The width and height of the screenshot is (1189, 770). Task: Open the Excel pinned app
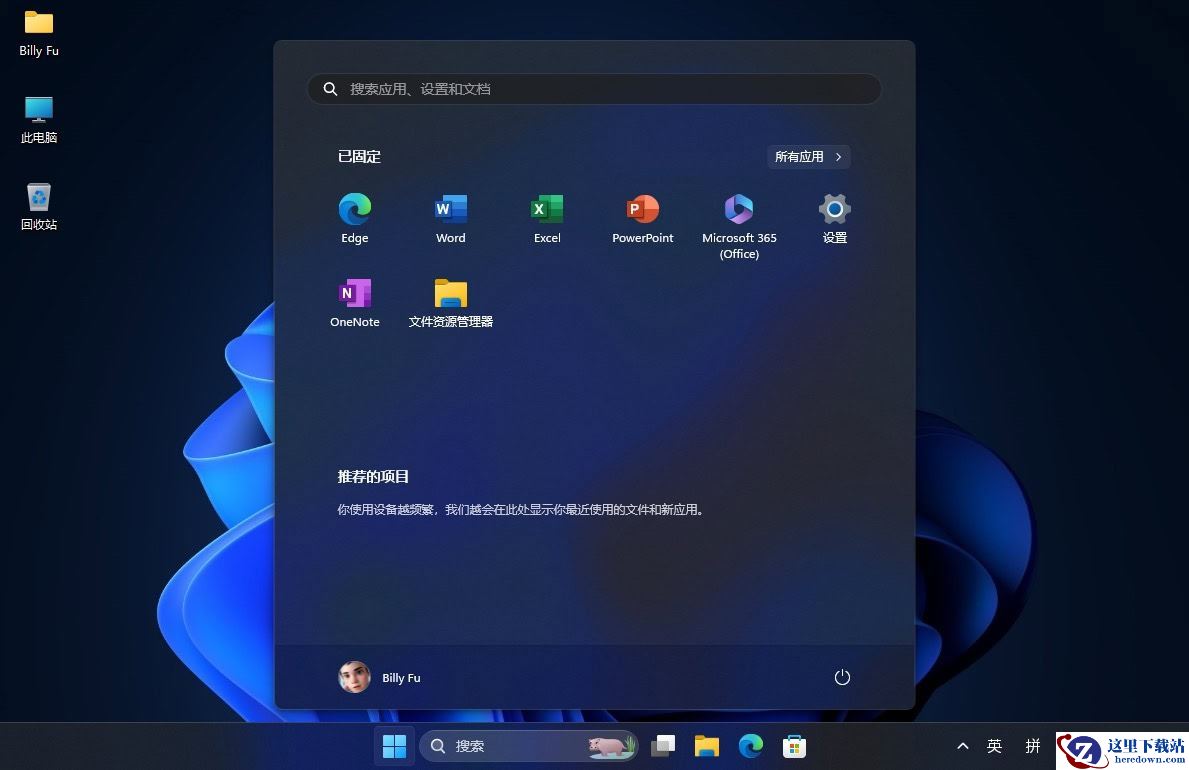coord(547,218)
